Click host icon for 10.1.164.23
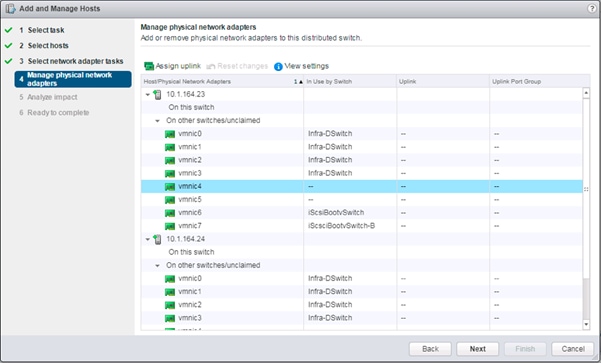 tap(157, 95)
